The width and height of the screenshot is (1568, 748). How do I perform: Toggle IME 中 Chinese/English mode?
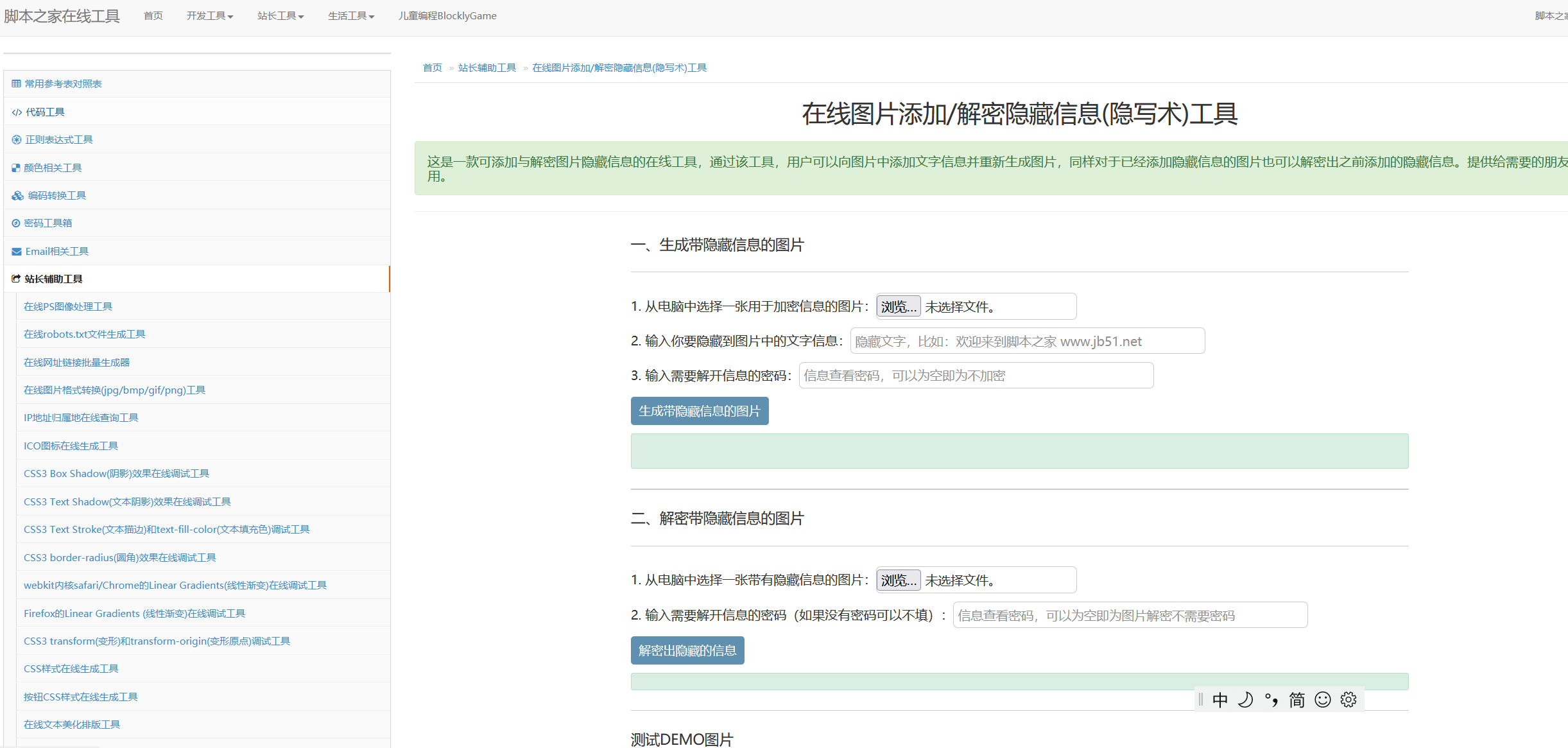1219,699
